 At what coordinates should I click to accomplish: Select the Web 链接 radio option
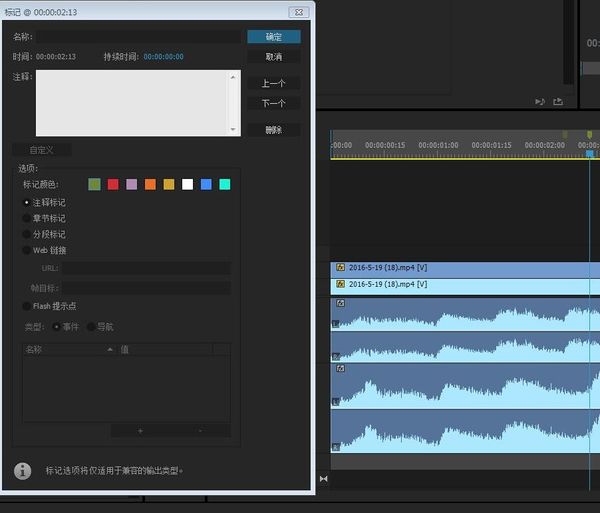(x=27, y=250)
